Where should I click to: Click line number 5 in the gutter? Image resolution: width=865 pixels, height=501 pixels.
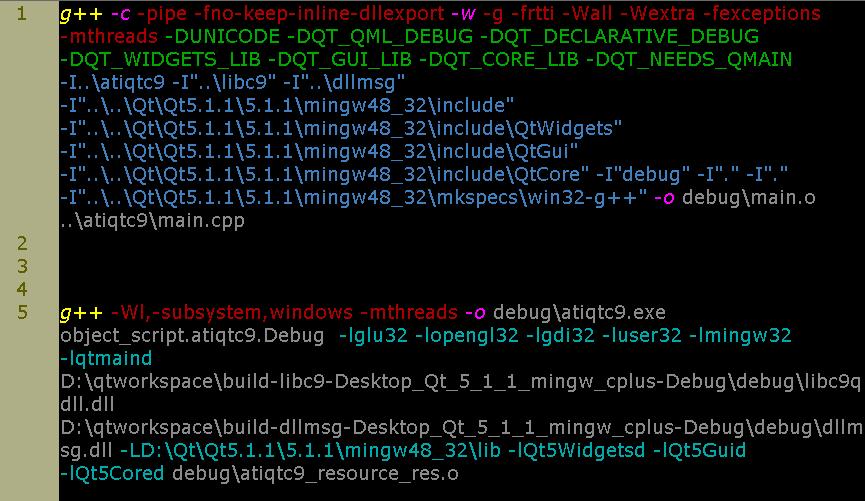coord(22,312)
